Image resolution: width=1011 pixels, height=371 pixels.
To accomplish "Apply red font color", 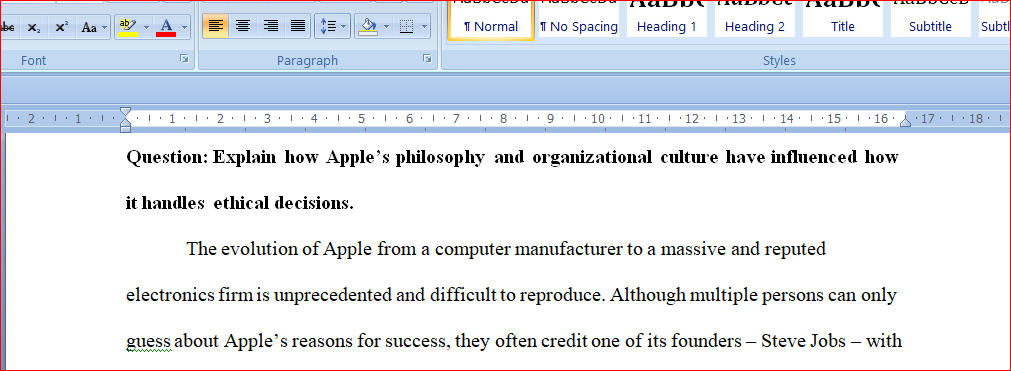I will pyautogui.click(x=166, y=27).
